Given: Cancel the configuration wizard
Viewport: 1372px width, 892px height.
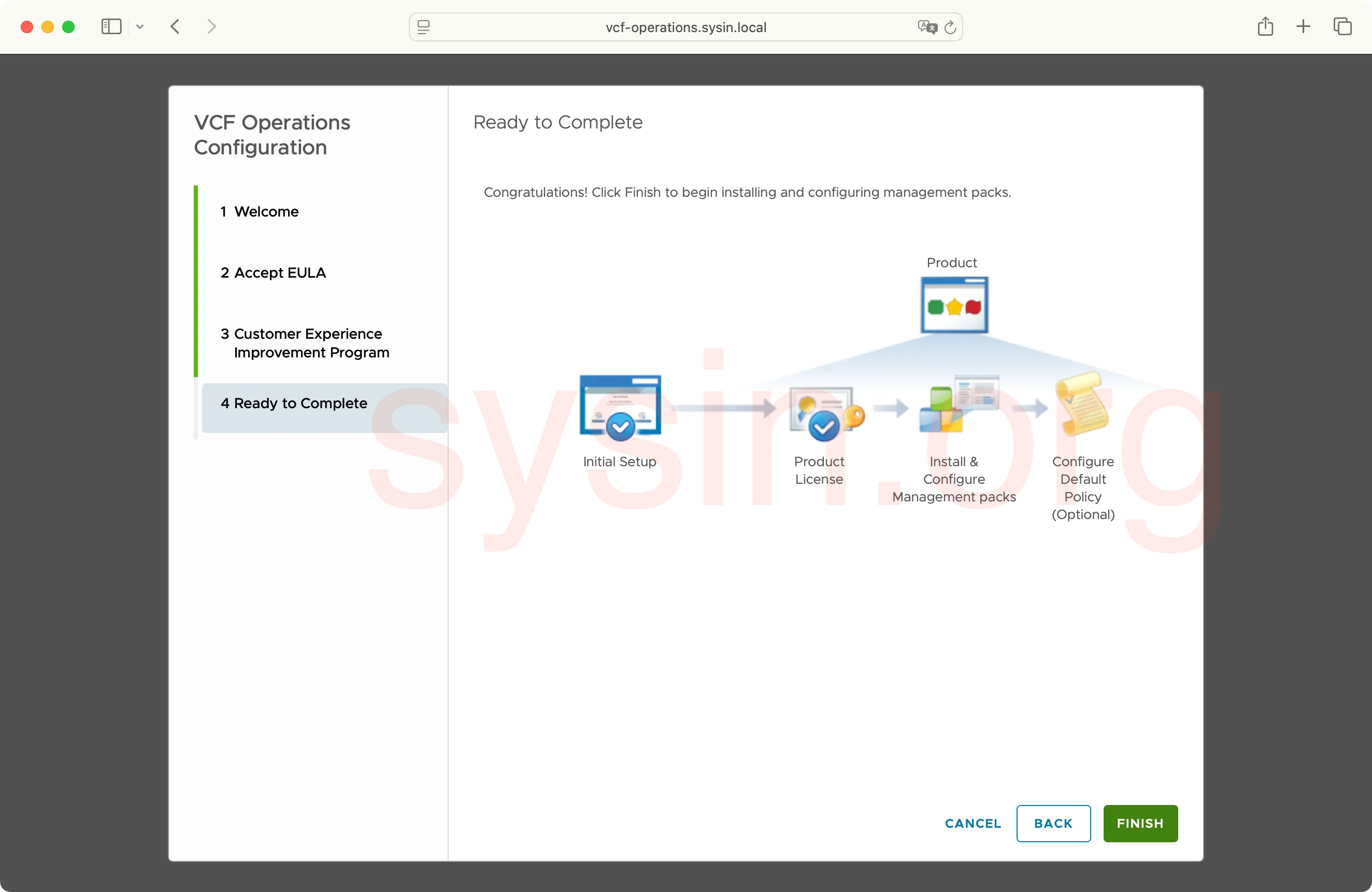Looking at the screenshot, I should point(973,823).
